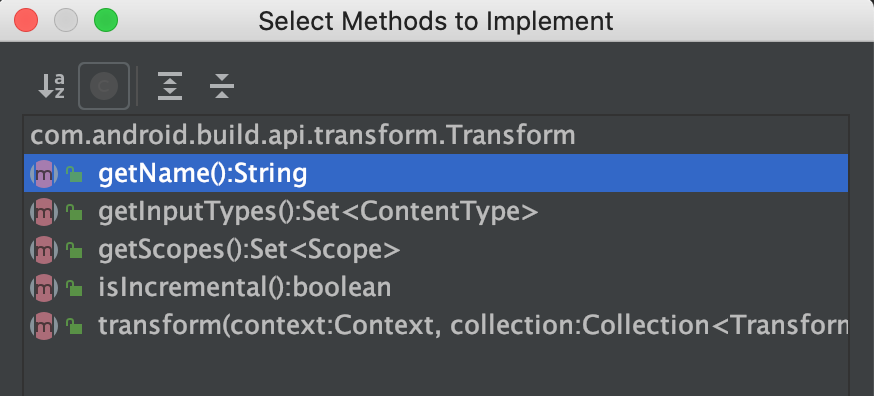Click the method icon beside transform
This screenshot has height=396, width=874.
(x=44, y=326)
